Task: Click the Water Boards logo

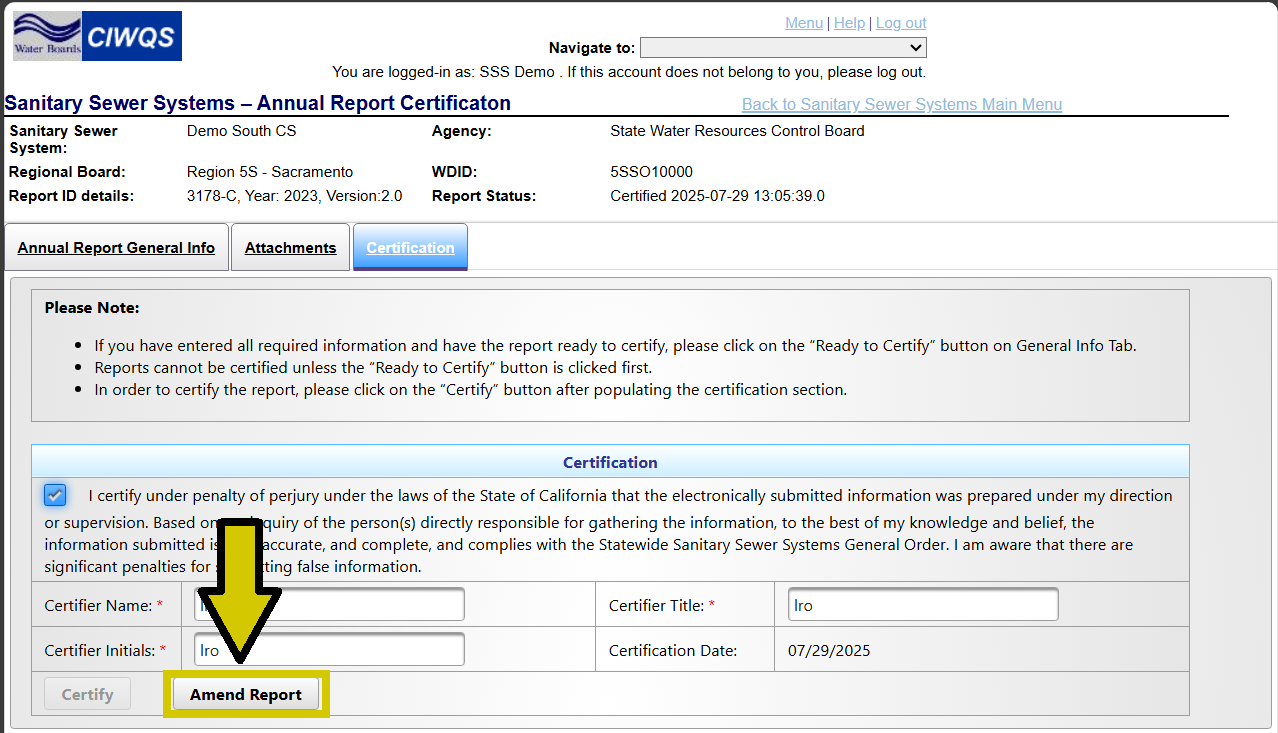Action: [44, 35]
